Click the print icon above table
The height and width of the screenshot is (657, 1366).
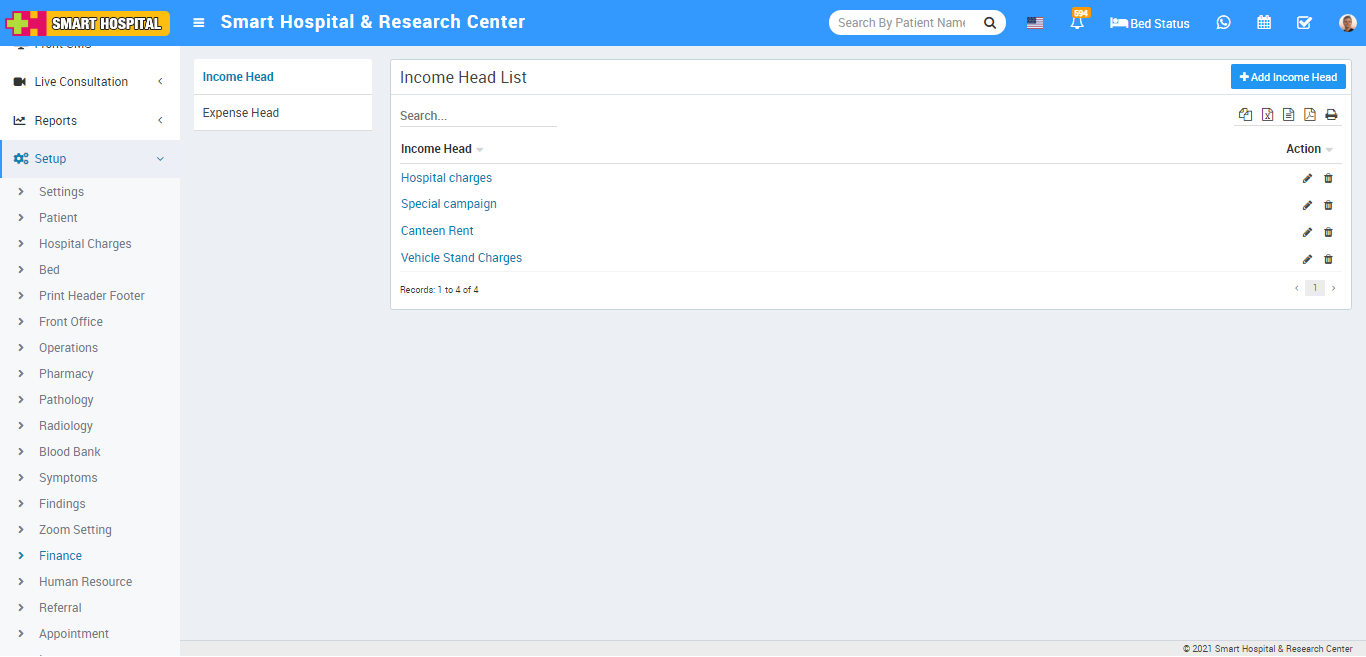(x=1331, y=115)
